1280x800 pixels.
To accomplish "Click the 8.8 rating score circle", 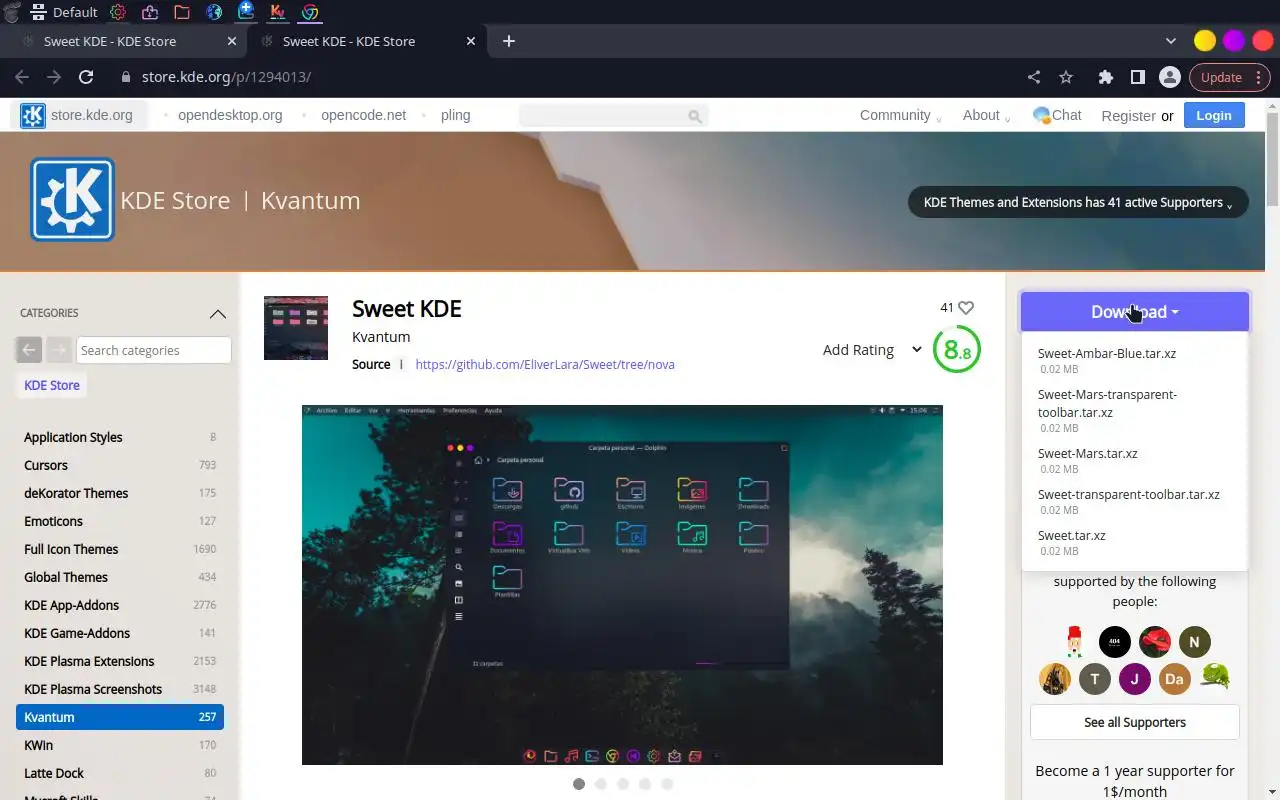I will click(956, 351).
